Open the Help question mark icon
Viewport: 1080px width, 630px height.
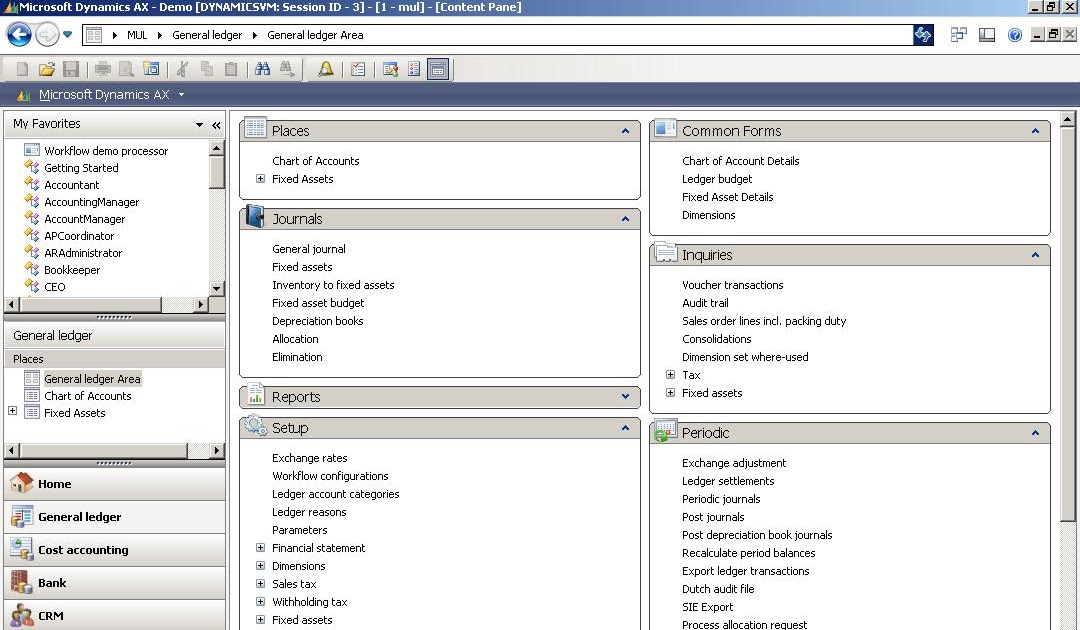coord(1014,36)
